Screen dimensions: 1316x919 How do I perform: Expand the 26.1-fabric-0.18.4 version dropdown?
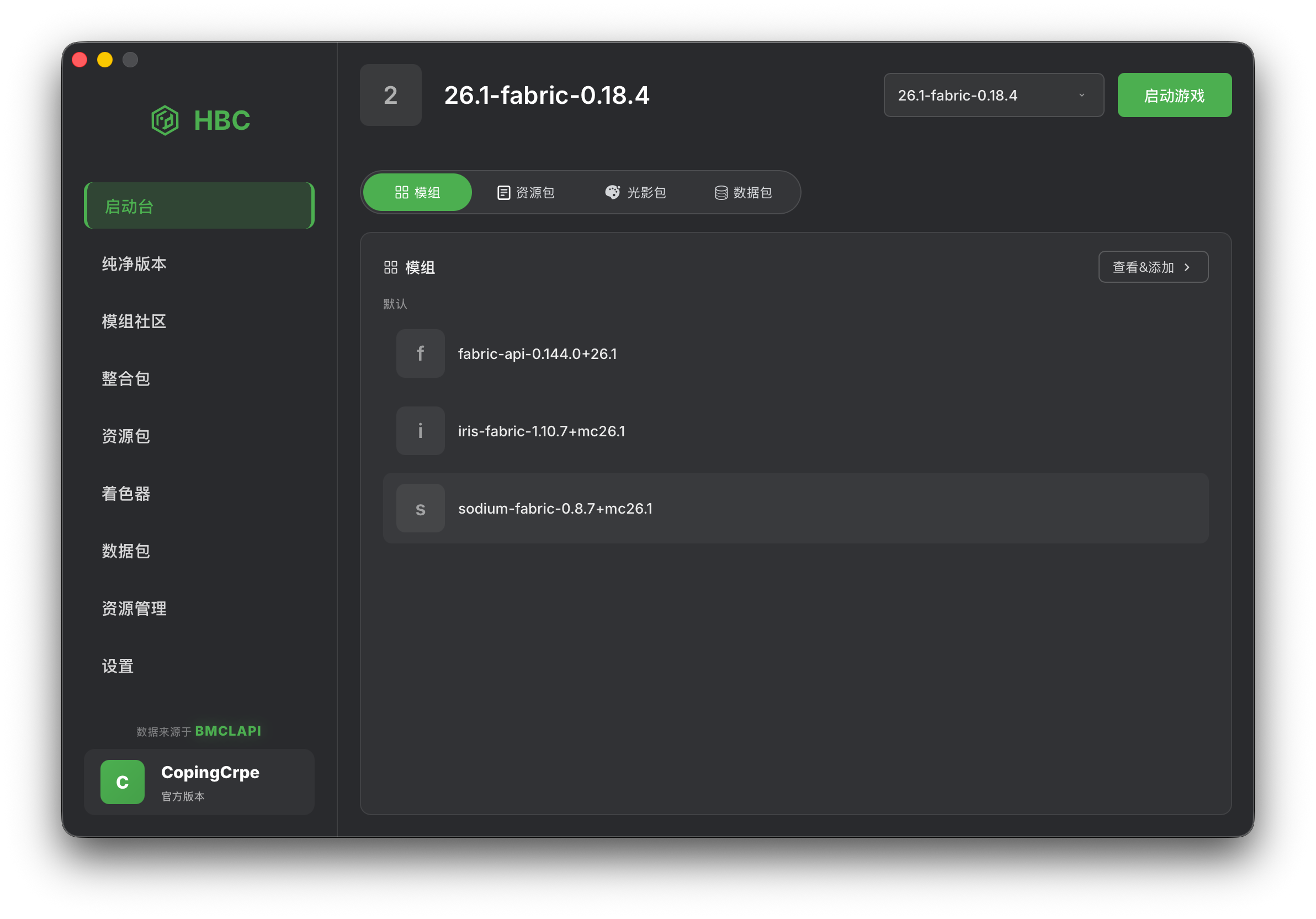tap(993, 95)
